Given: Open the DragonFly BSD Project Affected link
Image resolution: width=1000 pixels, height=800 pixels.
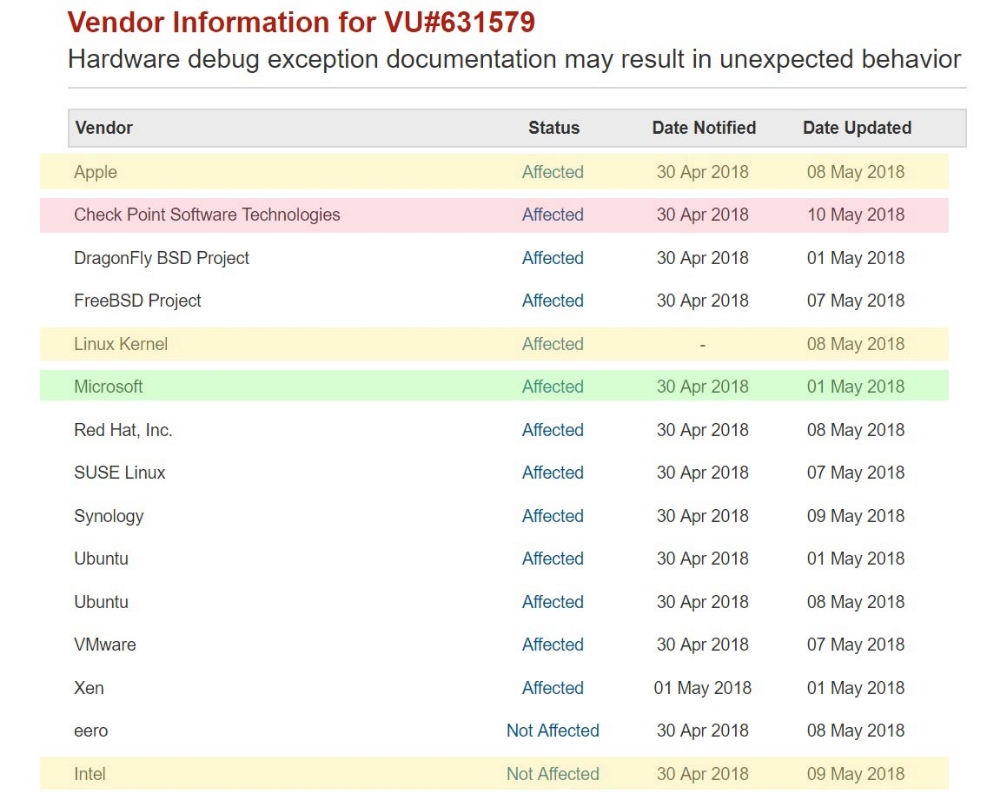Looking at the screenshot, I should pos(552,258).
